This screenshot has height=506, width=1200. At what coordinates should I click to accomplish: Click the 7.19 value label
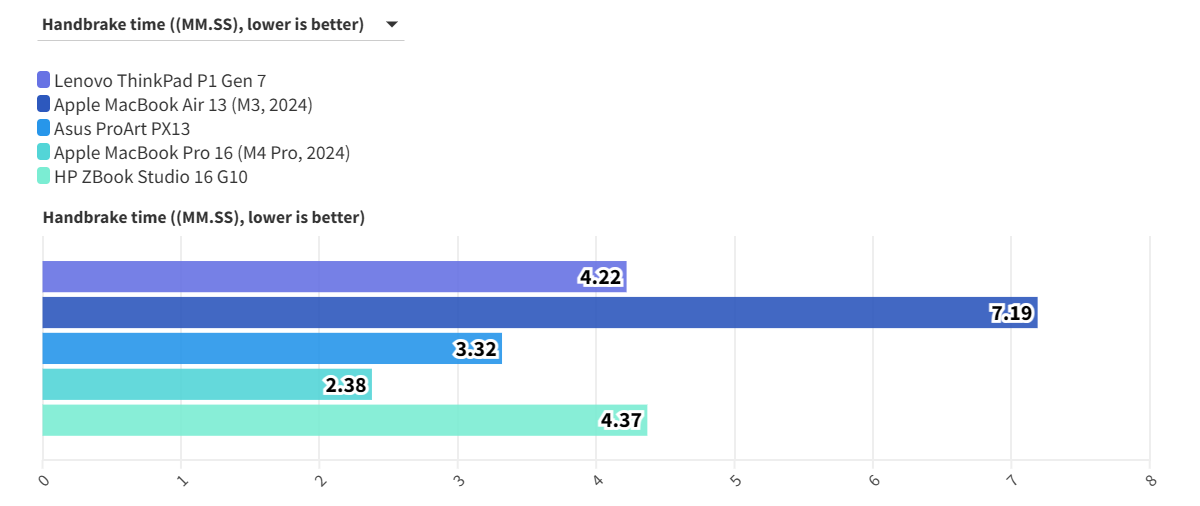(1012, 313)
